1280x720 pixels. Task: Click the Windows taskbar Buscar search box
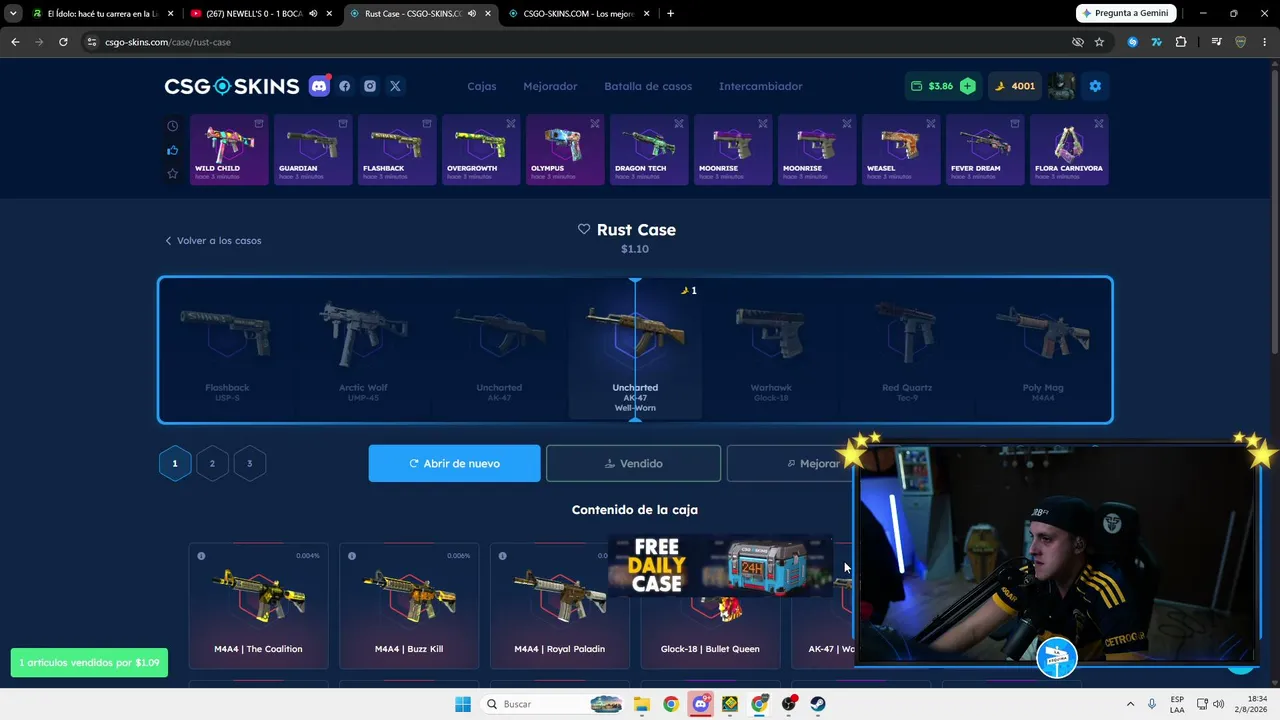[x=551, y=704]
